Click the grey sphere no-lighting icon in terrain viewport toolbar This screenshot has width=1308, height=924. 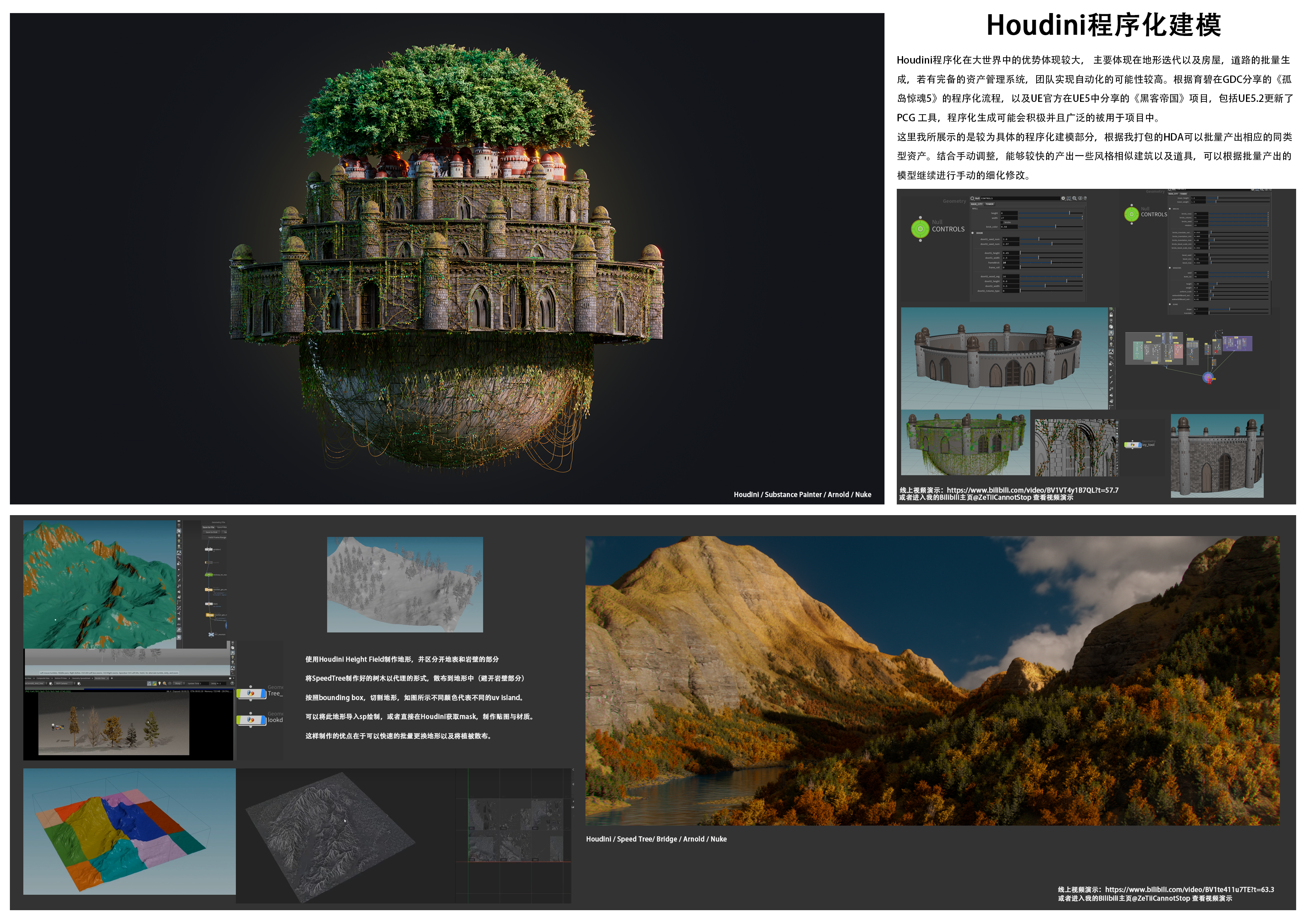pyautogui.click(x=179, y=531)
